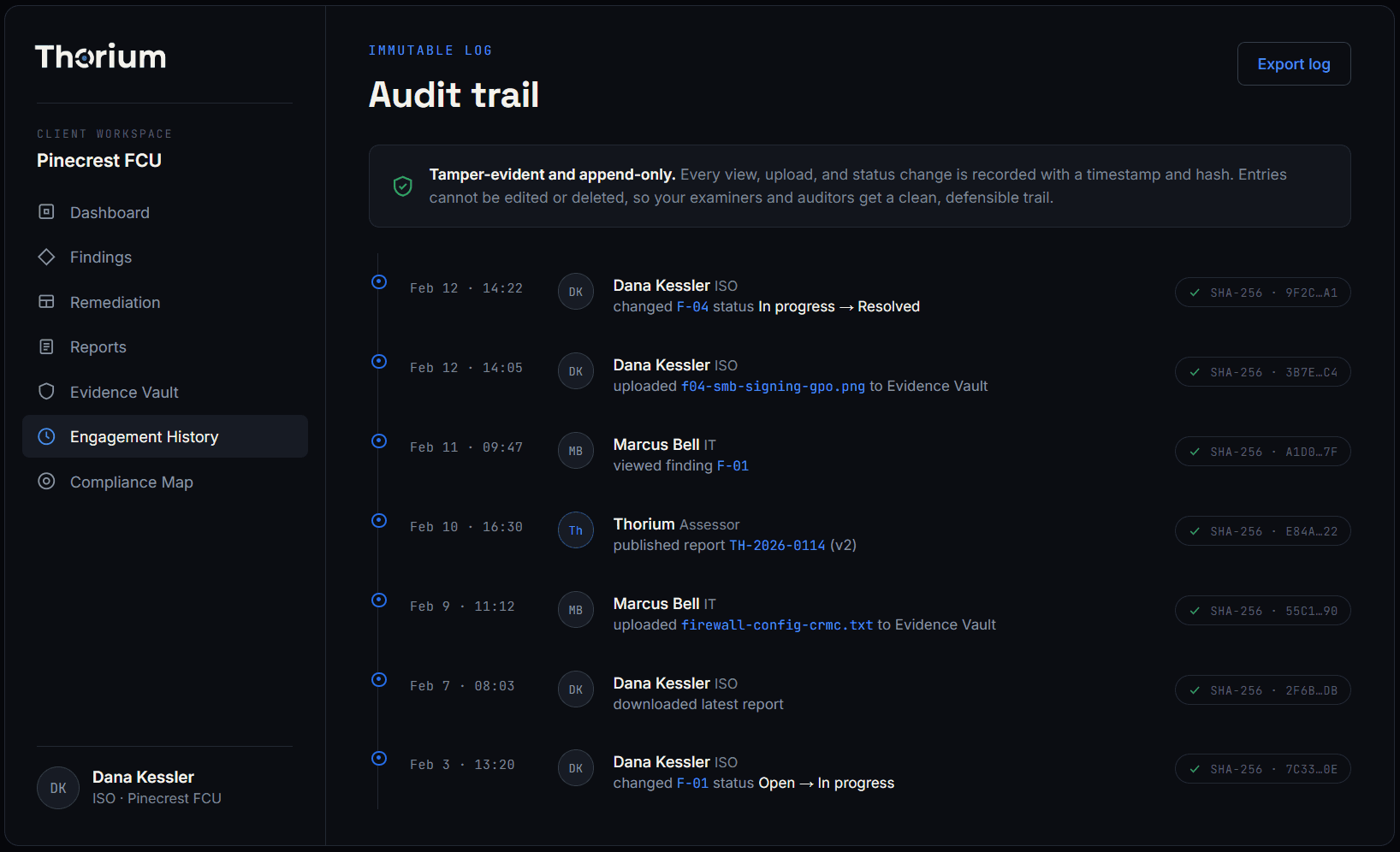This screenshot has height=852, width=1400.
Task: Select the Findings diamond icon
Action: coord(46,257)
